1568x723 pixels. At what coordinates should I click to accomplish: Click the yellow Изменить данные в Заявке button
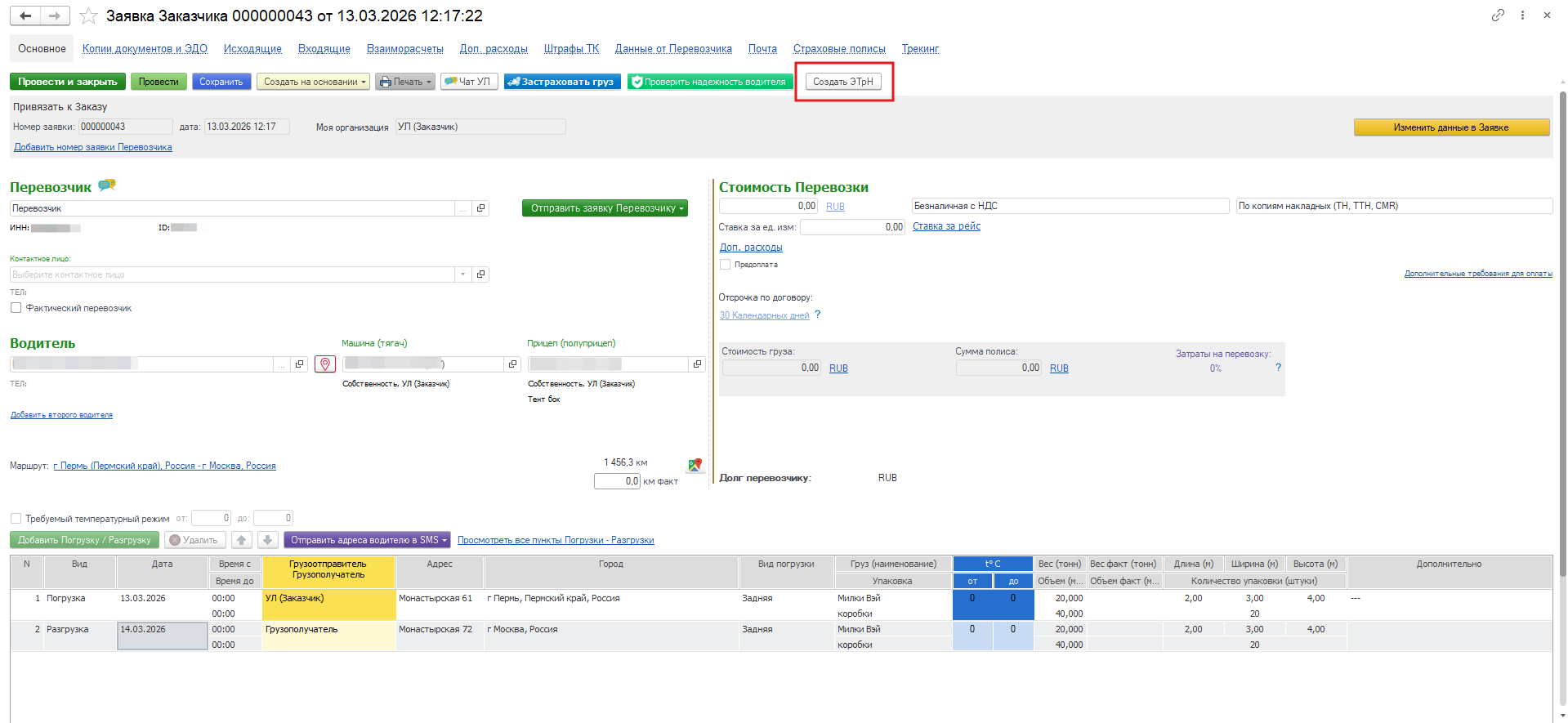(1451, 127)
